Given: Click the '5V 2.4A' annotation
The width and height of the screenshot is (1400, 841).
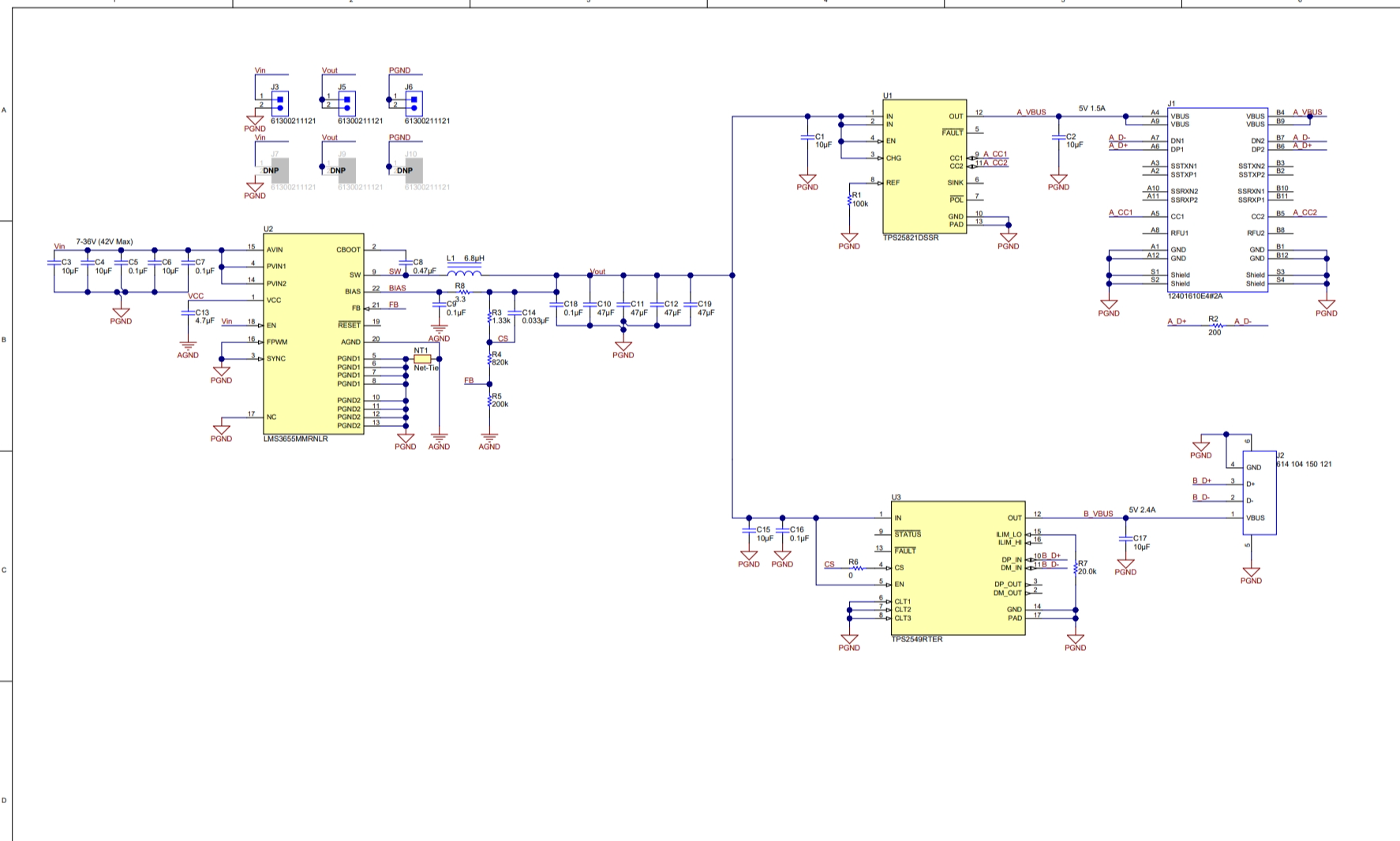Looking at the screenshot, I should pyautogui.click(x=1142, y=510).
